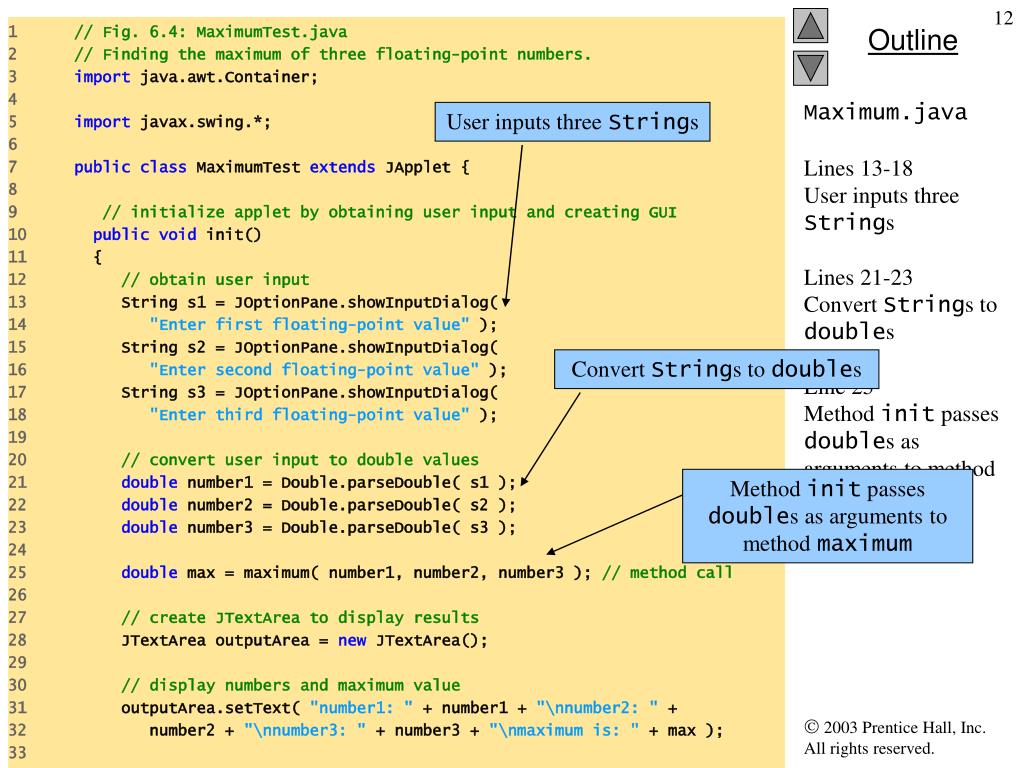Click the 'outputArea.setText(' line
The image size is (1024, 768).
[x=399, y=708]
